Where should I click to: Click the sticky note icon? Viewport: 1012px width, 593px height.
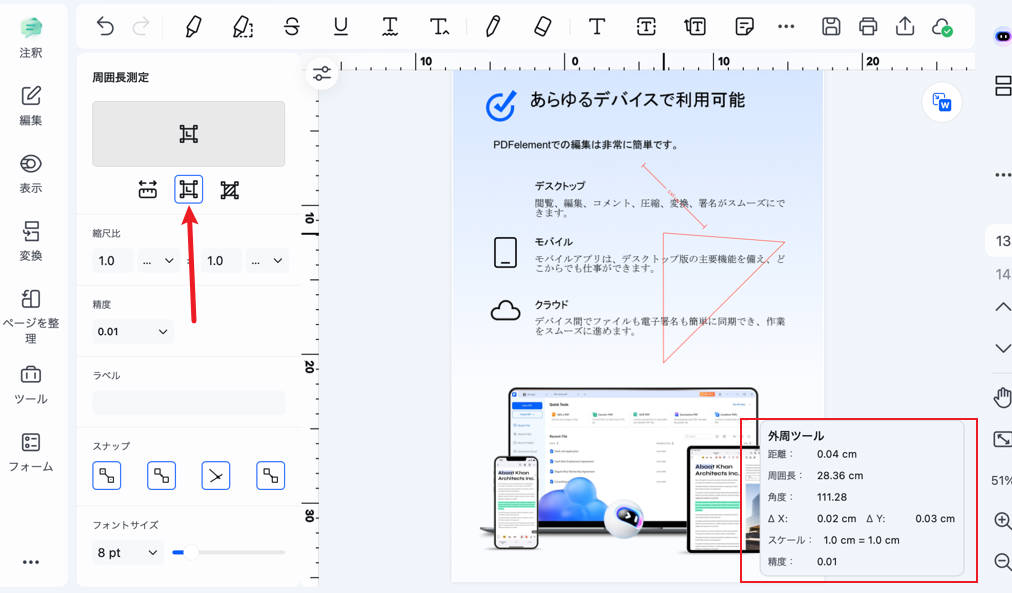click(x=744, y=27)
